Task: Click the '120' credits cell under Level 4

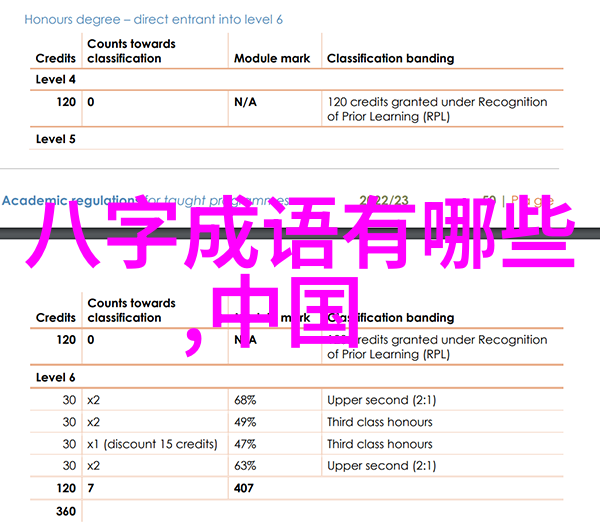Action: click(x=66, y=102)
